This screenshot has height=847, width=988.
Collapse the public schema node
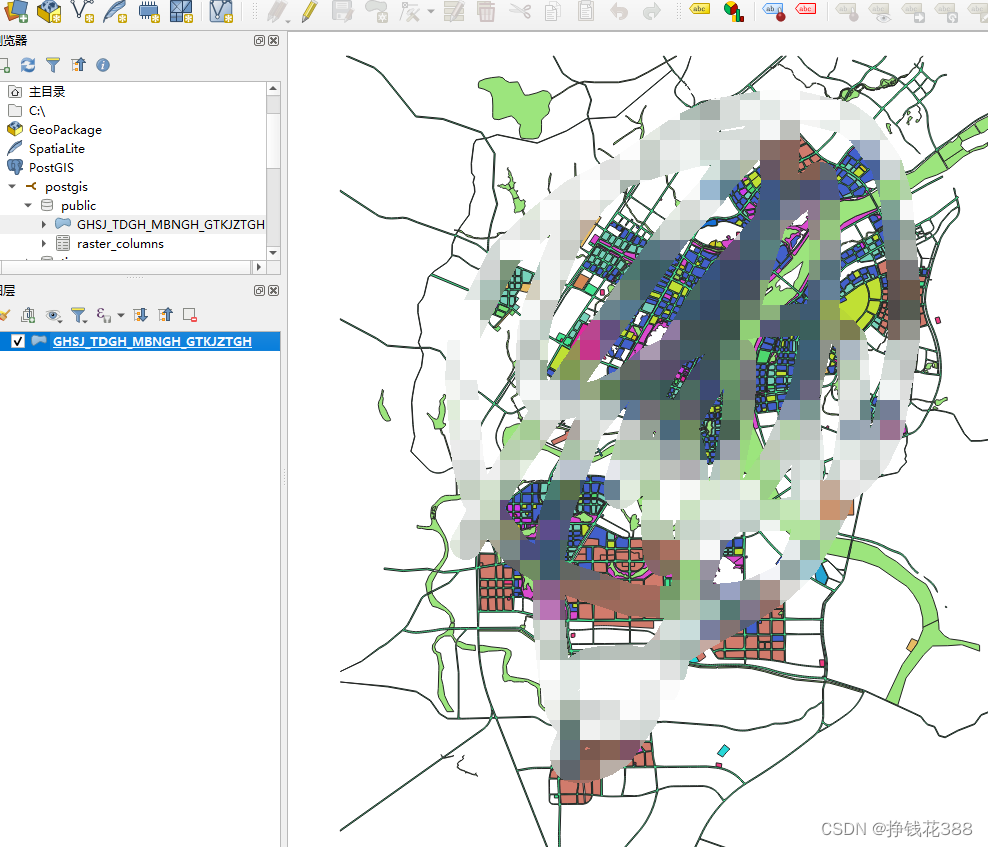coord(29,205)
